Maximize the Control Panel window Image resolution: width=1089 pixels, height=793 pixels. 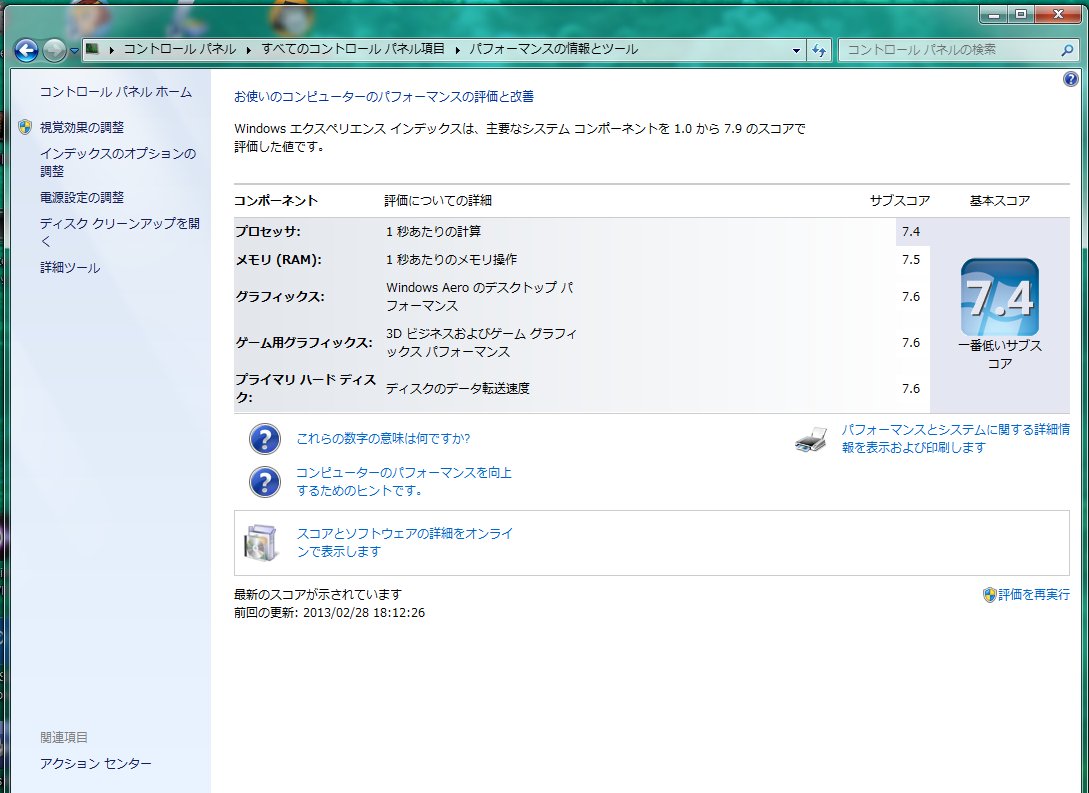click(x=1021, y=14)
